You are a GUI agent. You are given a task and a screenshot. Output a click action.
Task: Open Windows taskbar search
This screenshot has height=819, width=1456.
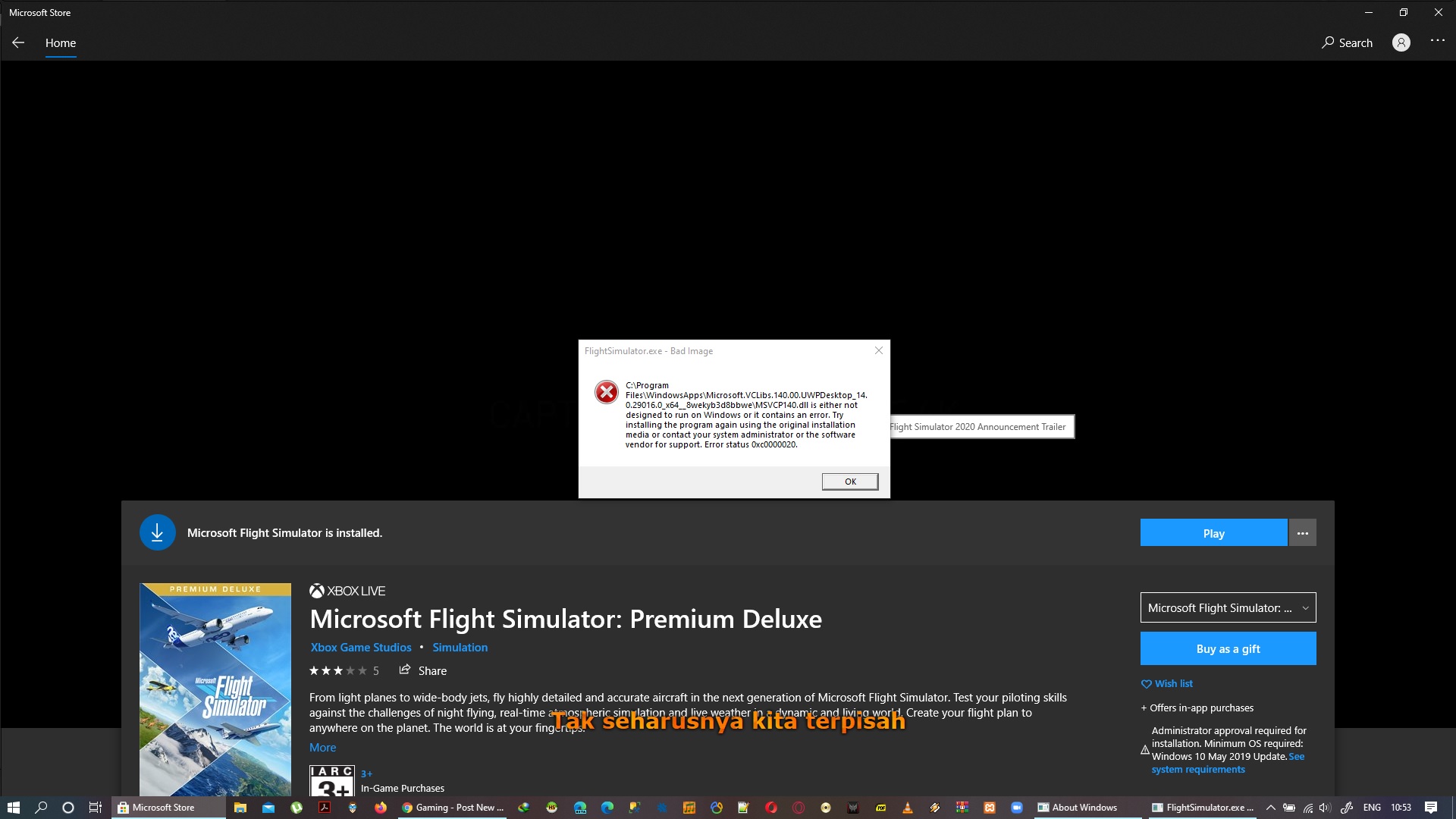click(x=41, y=808)
